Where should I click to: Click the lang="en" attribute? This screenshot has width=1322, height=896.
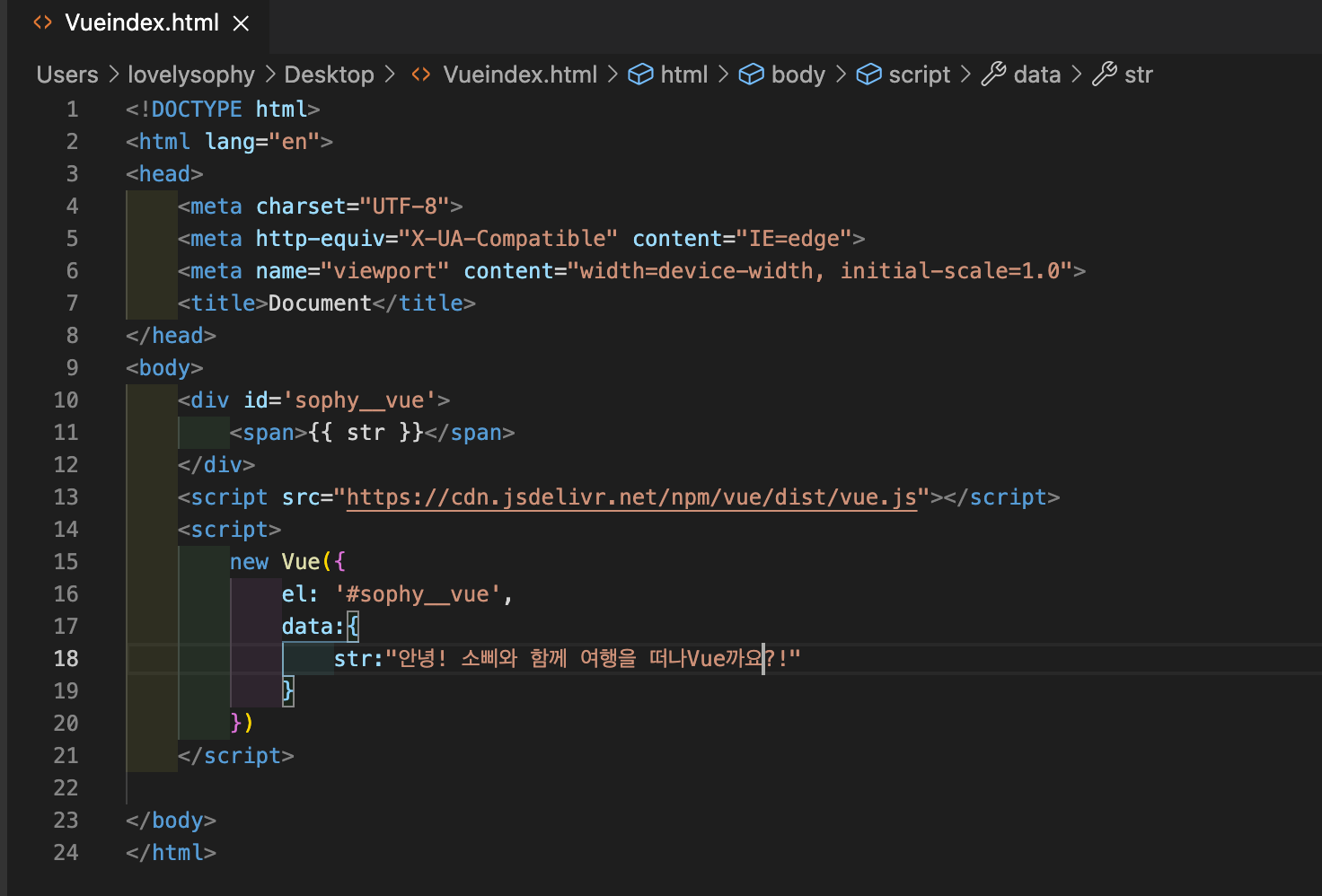(262, 142)
